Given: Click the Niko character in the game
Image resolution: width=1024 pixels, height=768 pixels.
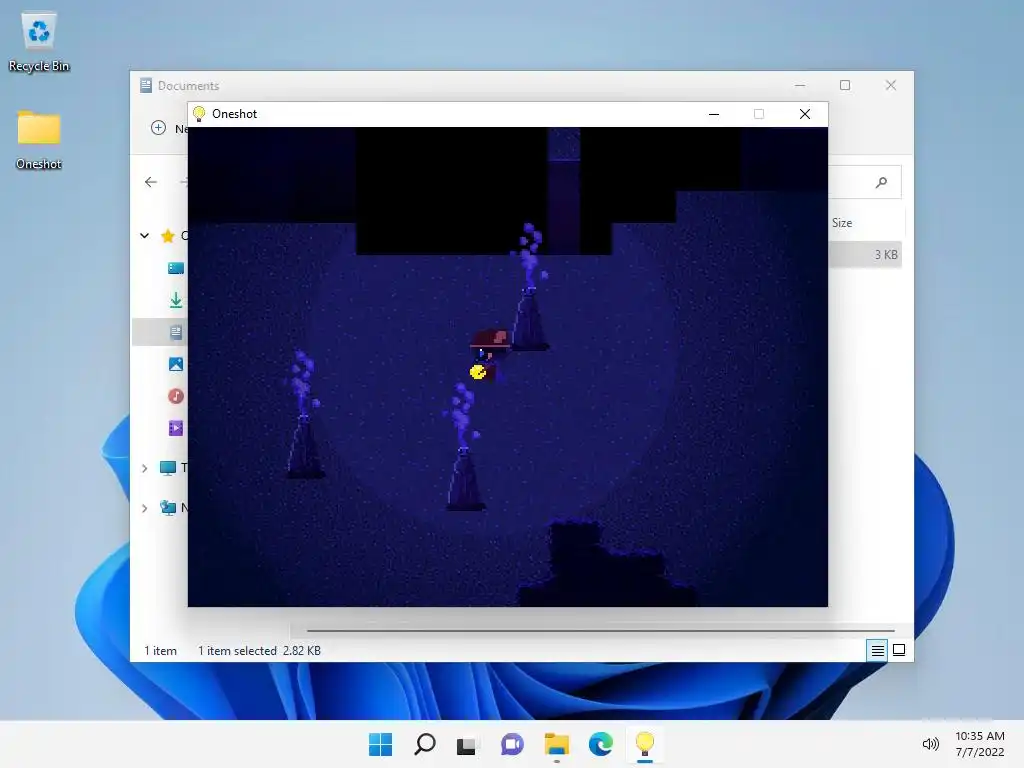Looking at the screenshot, I should [488, 356].
